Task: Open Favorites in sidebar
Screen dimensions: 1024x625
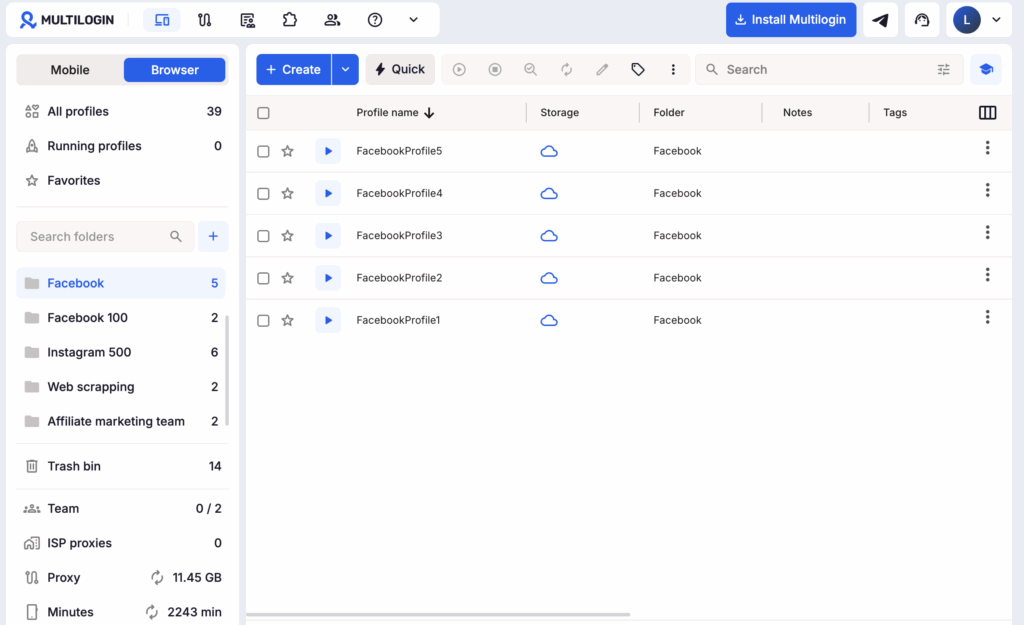Action: [x=122, y=181]
